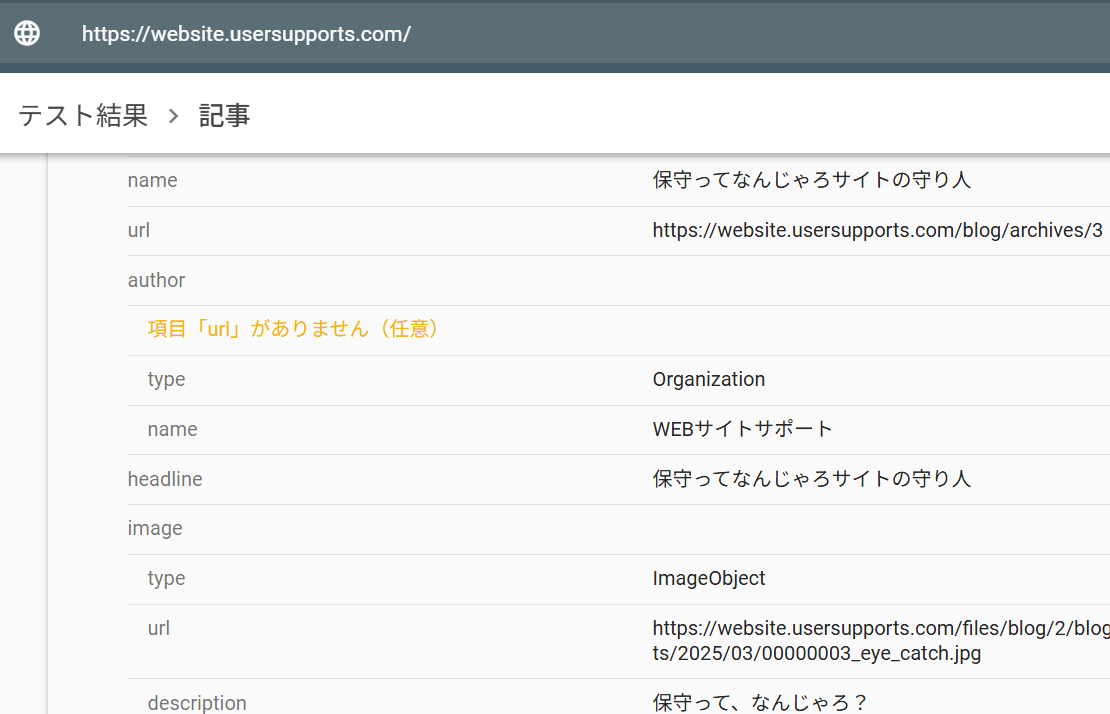Click the type label under author
The image size is (1110, 714).
tap(166, 379)
